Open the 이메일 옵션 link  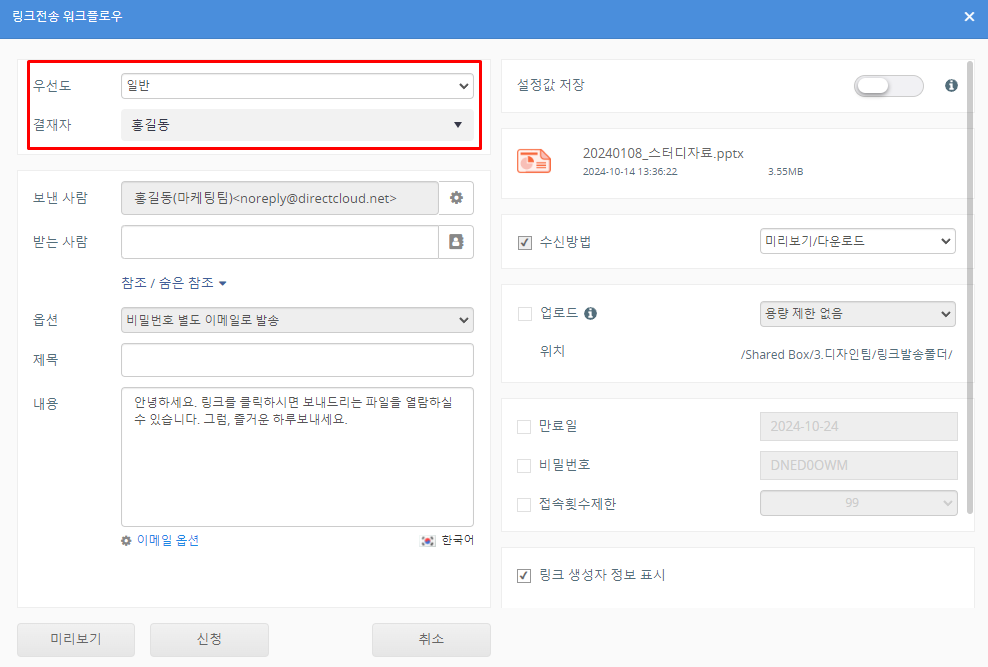(x=167, y=540)
